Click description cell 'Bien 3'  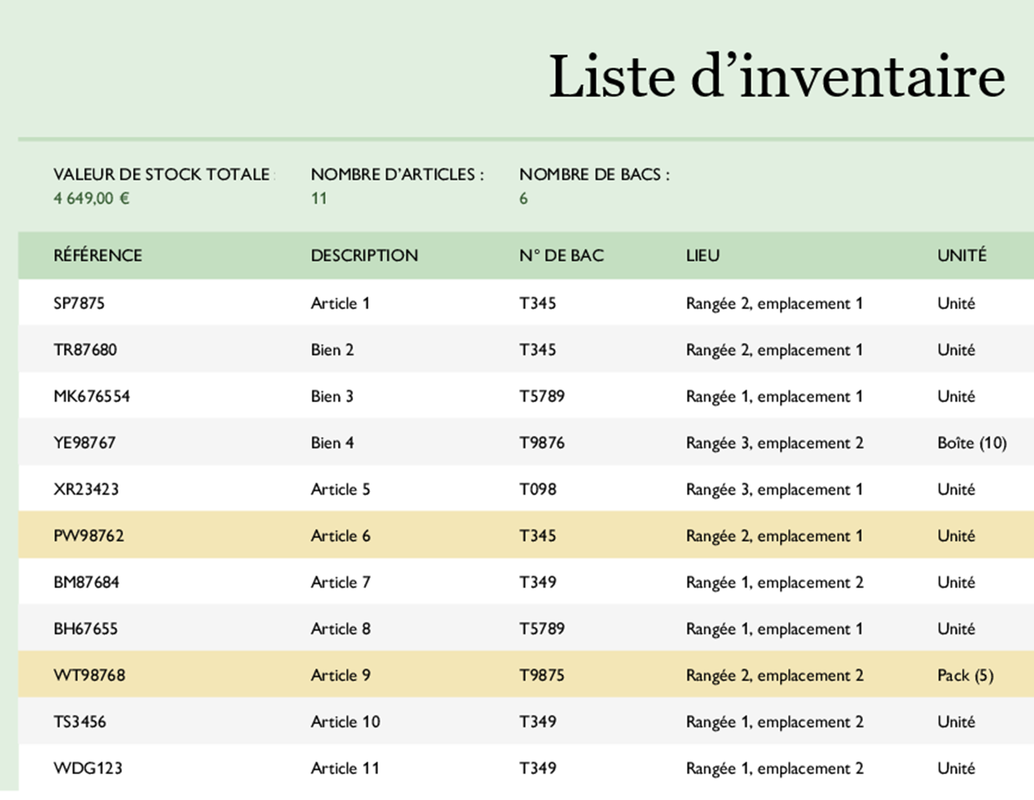[x=332, y=396]
